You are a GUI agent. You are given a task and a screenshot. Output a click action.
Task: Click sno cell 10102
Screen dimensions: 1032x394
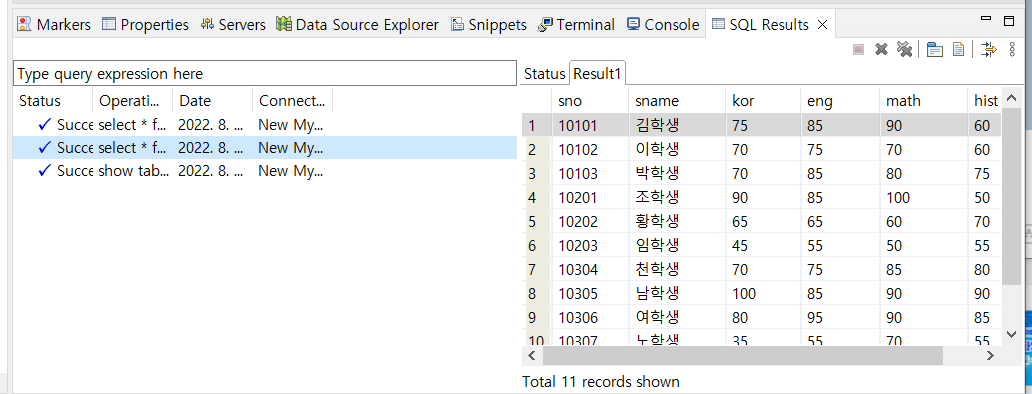pos(590,149)
